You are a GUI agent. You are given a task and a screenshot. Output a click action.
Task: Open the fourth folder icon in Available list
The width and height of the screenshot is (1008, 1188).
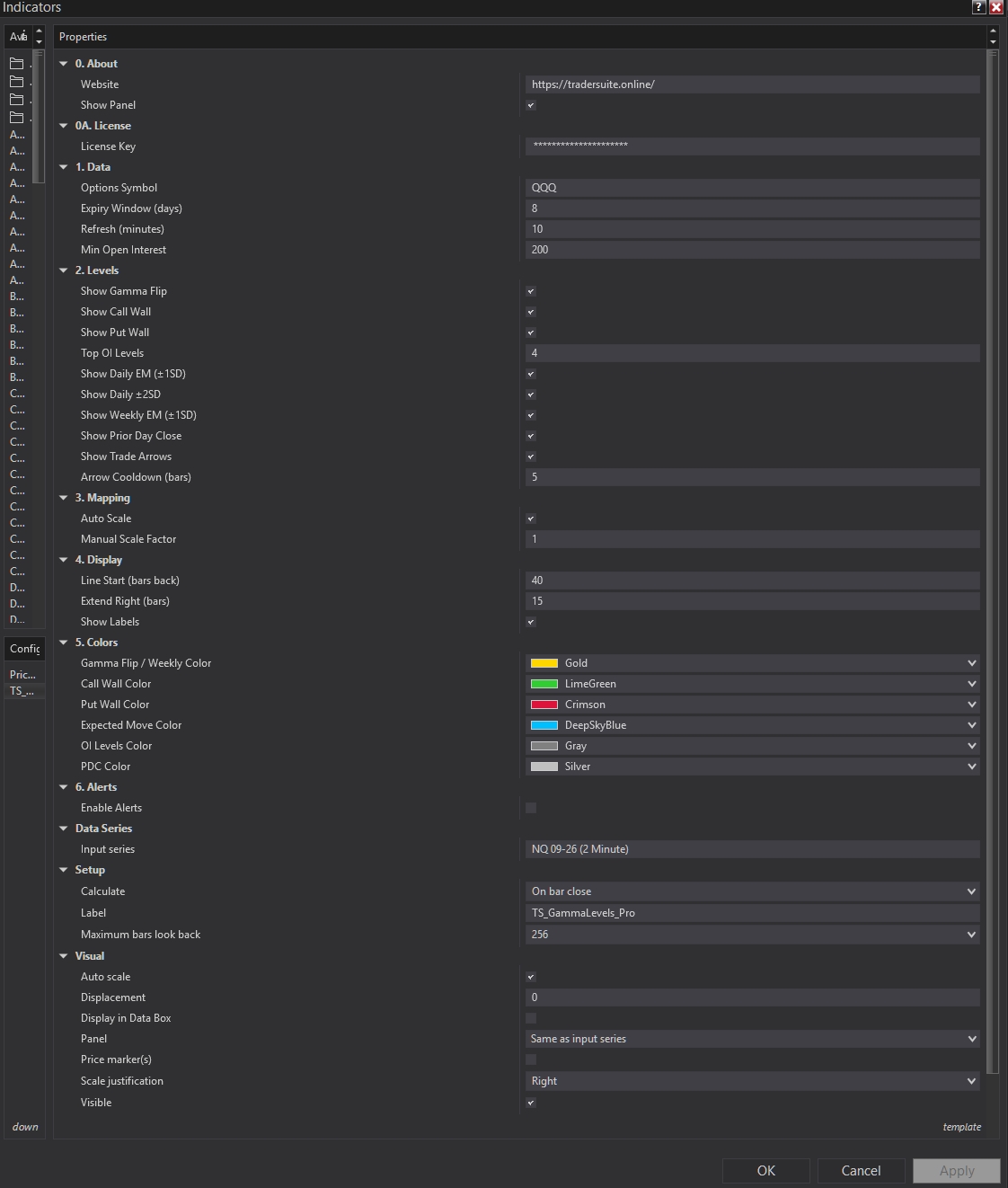coord(16,118)
